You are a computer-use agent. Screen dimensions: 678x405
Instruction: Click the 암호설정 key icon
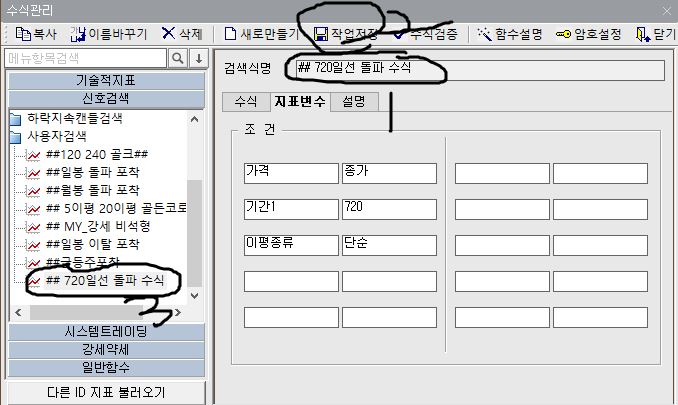tap(564, 34)
